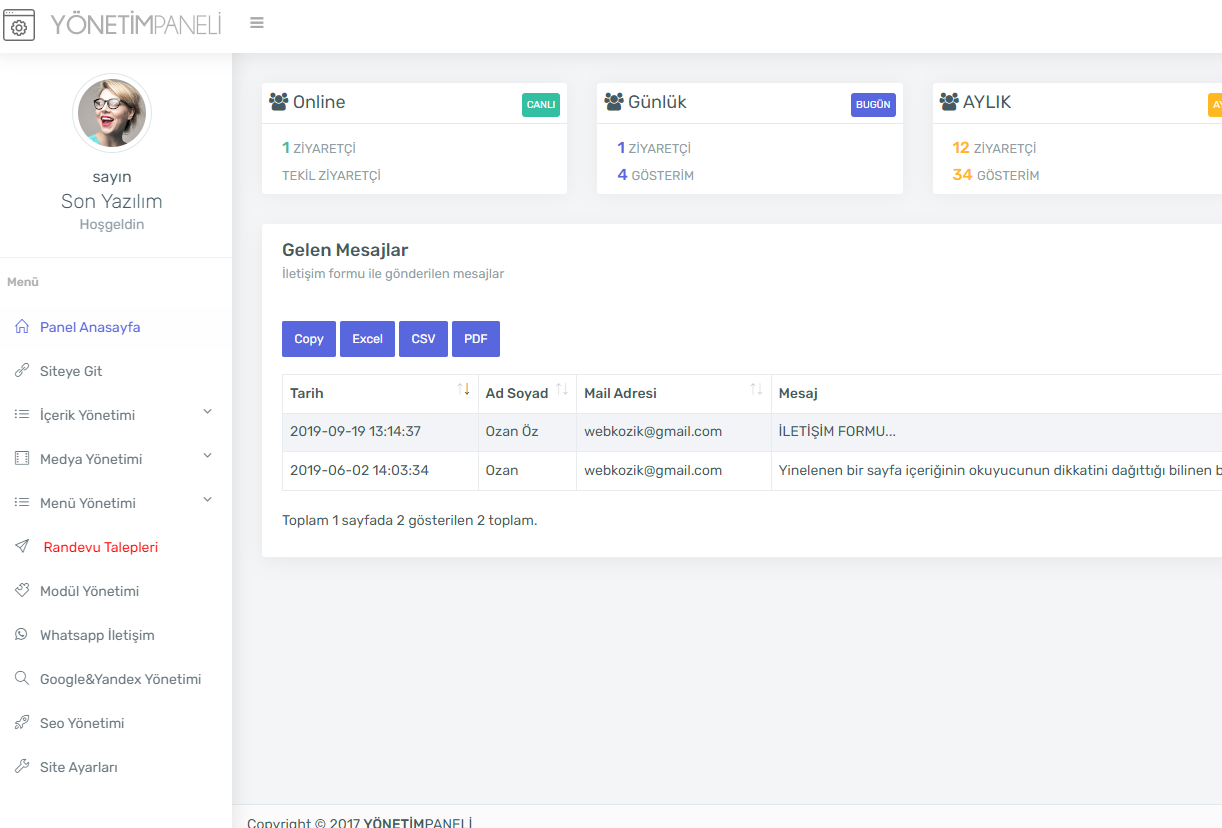
Task: Click the home icon beside Panel Anasayfa
Action: tap(22, 327)
